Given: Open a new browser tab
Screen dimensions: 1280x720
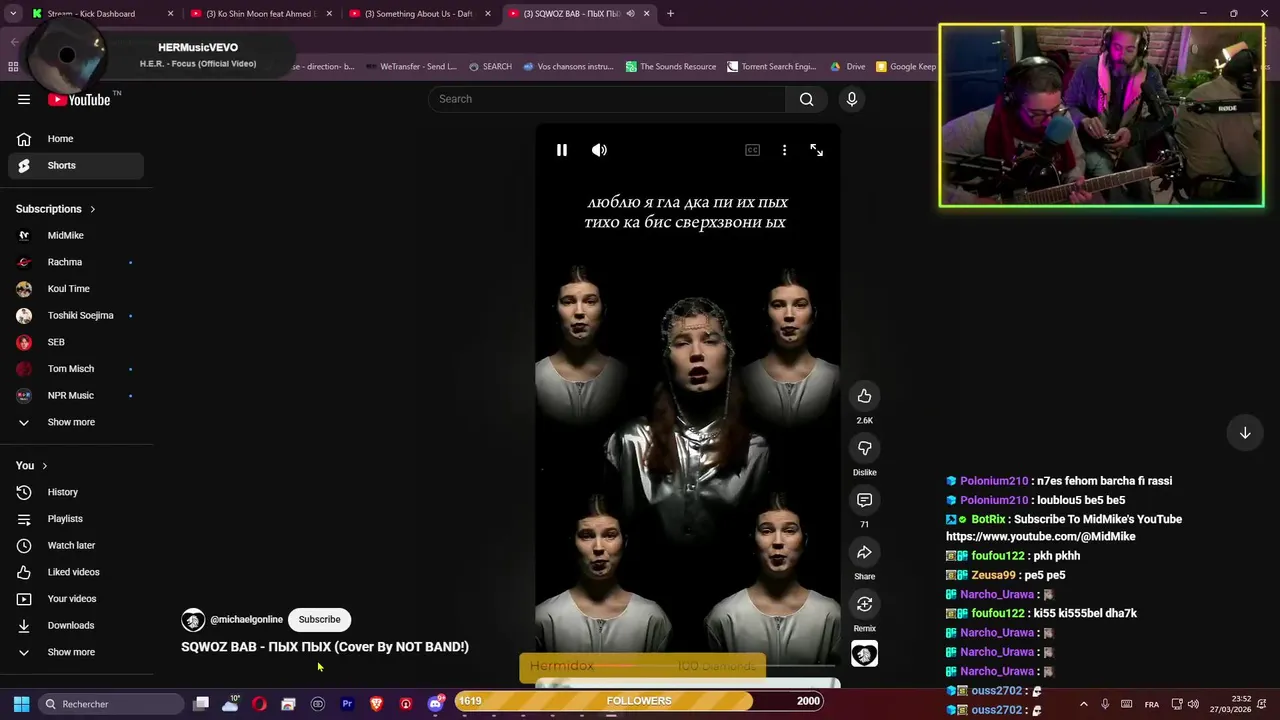Looking at the screenshot, I should 670,14.
